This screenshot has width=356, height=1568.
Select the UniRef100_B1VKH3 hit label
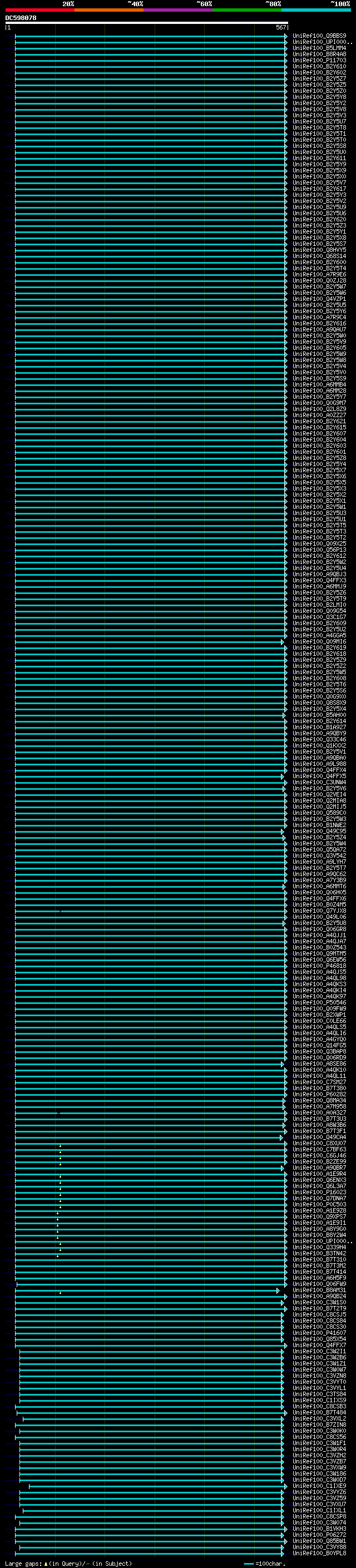pos(319,1529)
